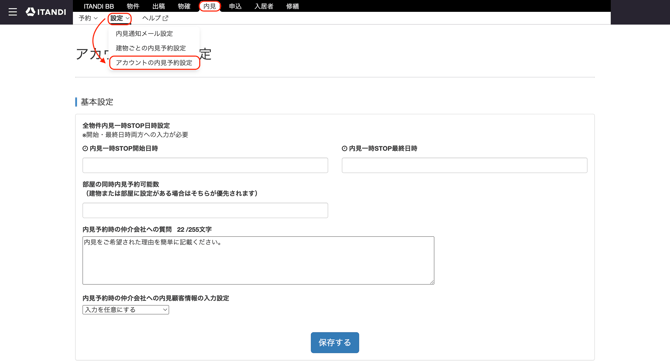Click the 仲介会社への質問 text area
Image resolution: width=670 pixels, height=362 pixels.
tap(258, 260)
